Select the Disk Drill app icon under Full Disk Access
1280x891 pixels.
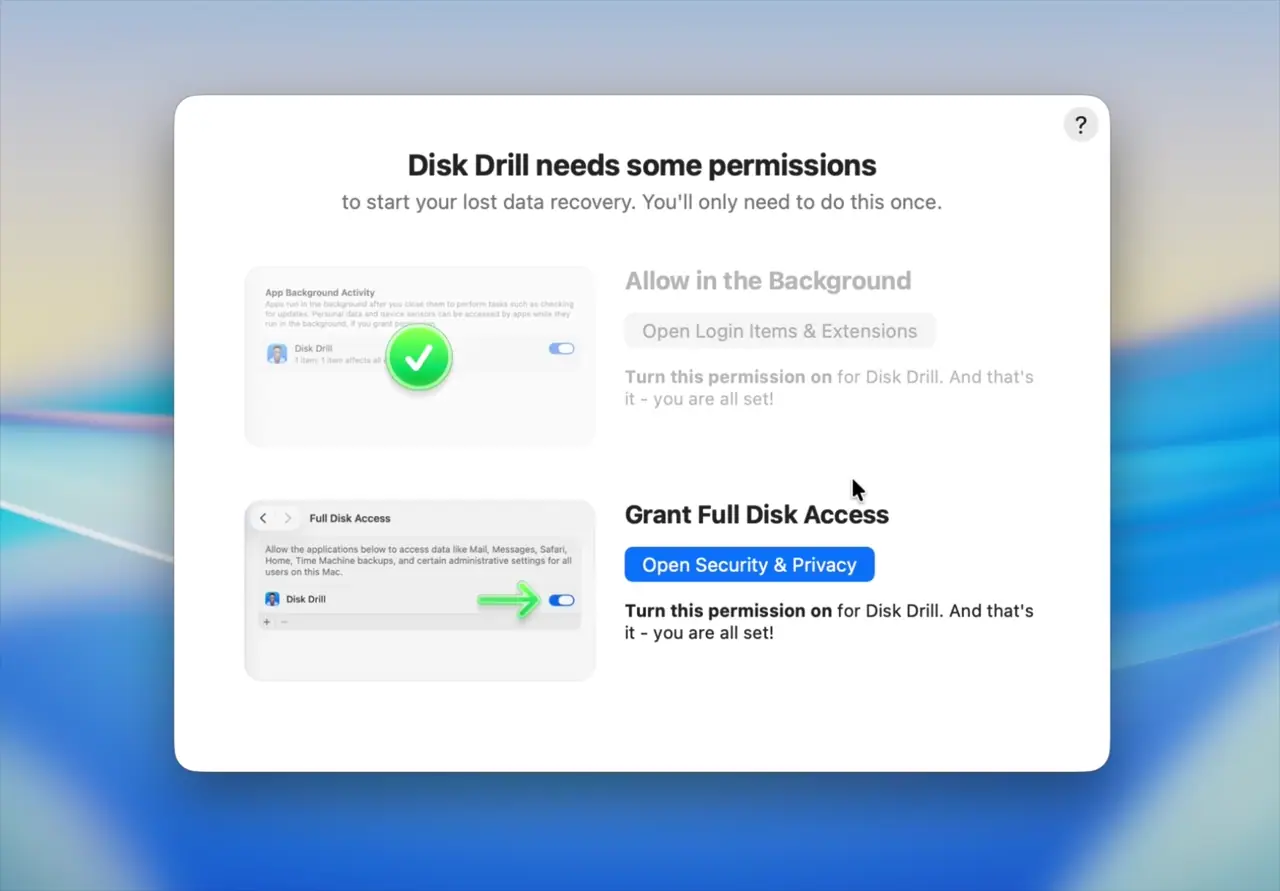[272, 598]
